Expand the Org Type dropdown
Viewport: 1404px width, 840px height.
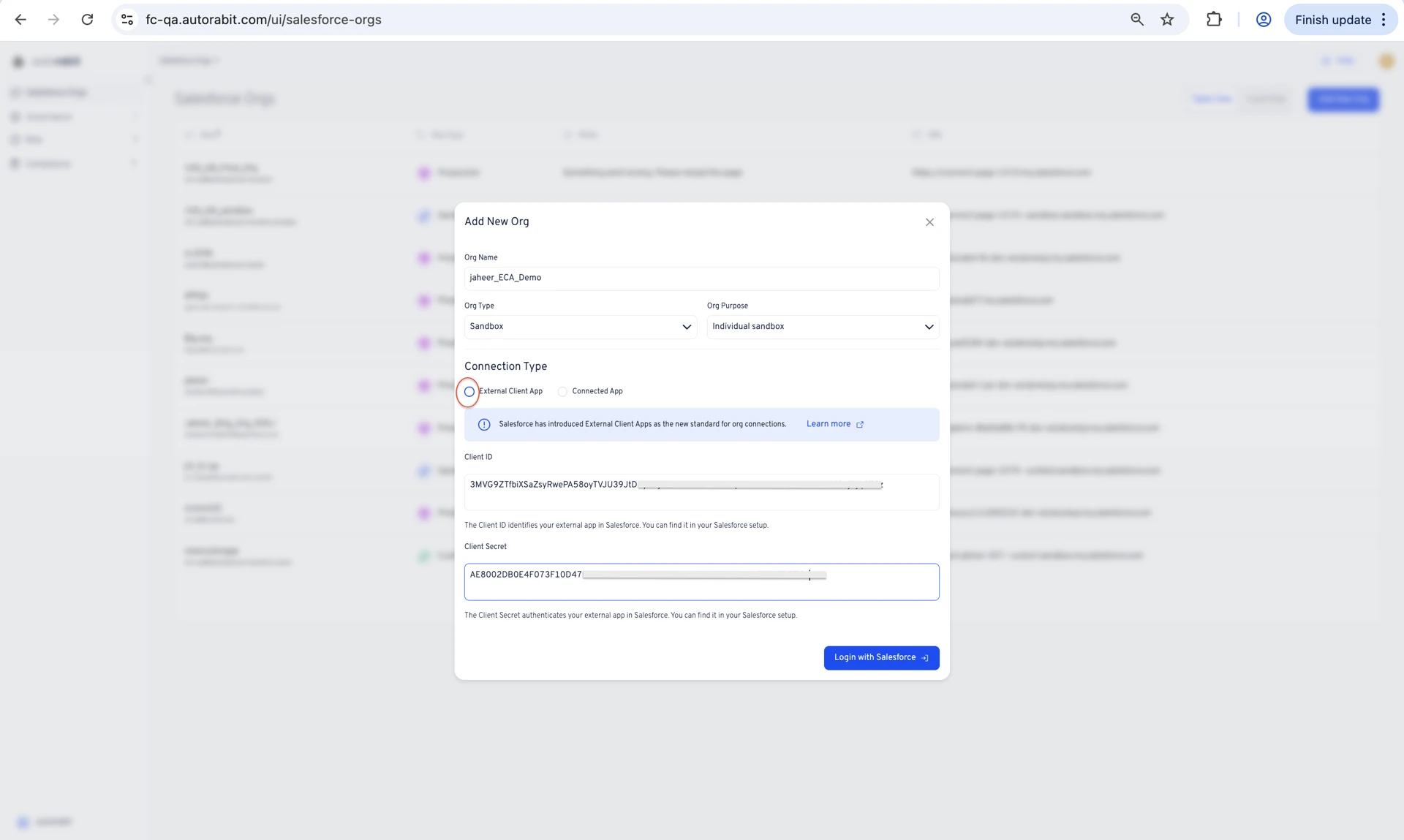tap(580, 327)
